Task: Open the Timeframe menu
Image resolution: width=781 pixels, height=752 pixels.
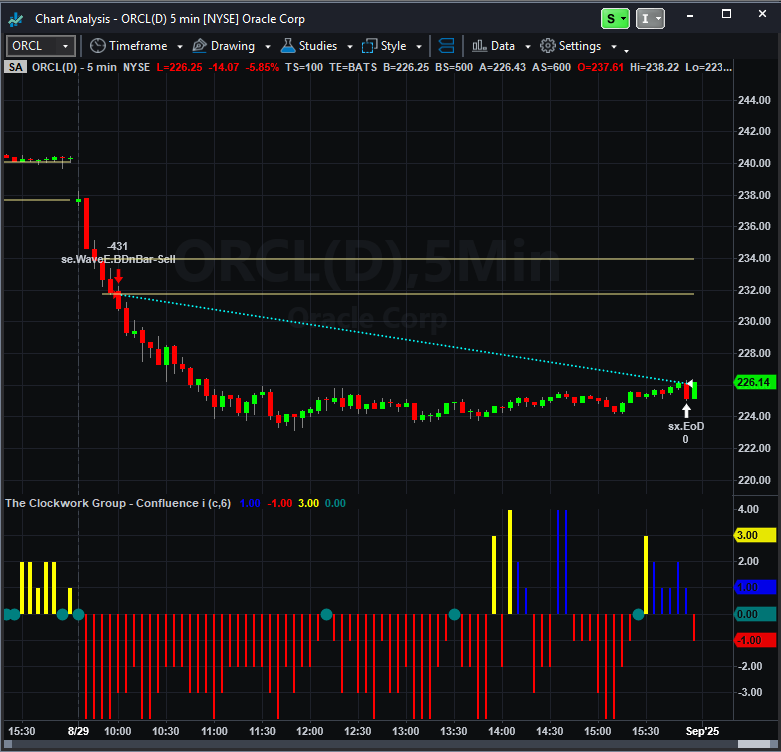Action: pos(138,46)
